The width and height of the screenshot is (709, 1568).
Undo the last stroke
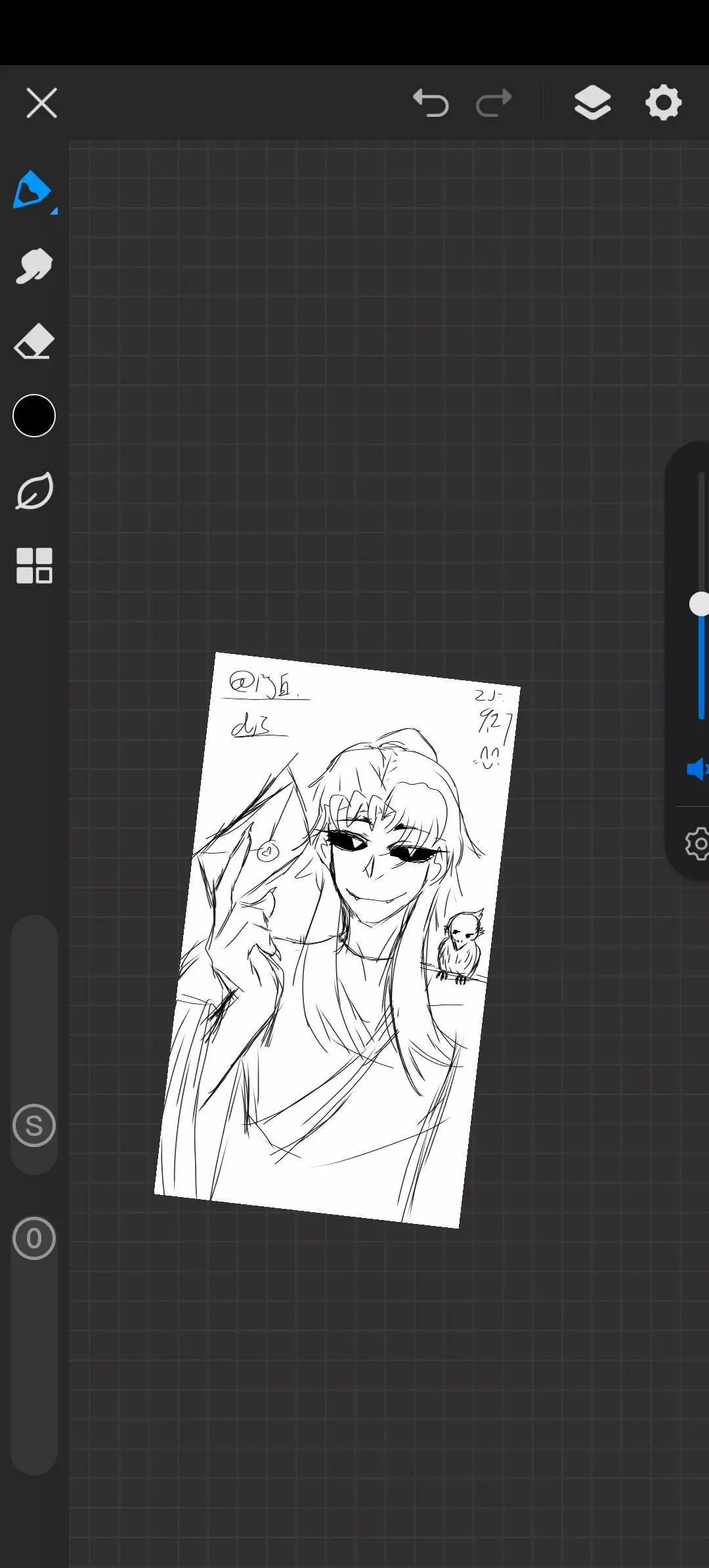tap(431, 103)
